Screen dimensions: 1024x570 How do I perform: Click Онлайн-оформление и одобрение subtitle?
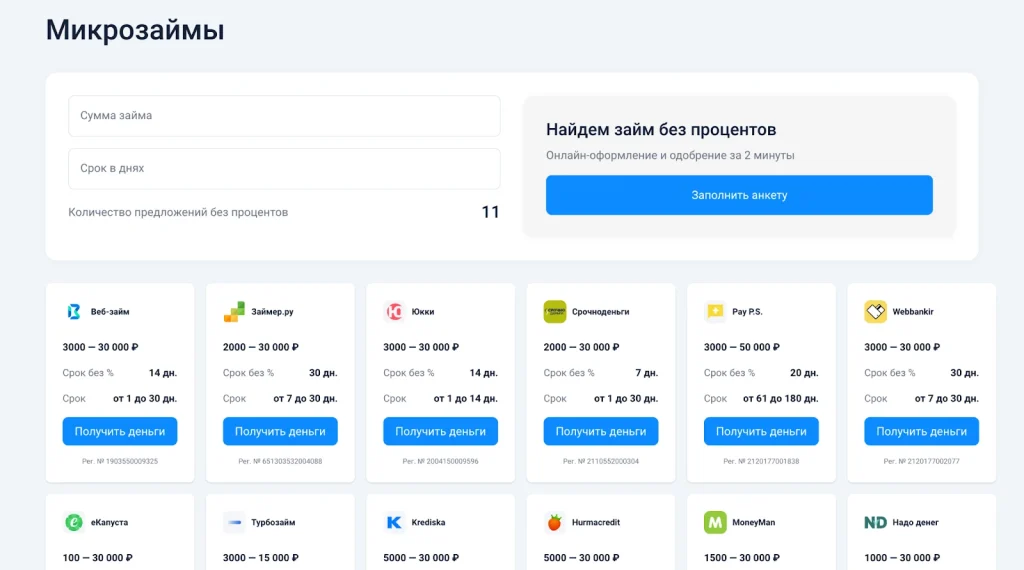point(670,155)
